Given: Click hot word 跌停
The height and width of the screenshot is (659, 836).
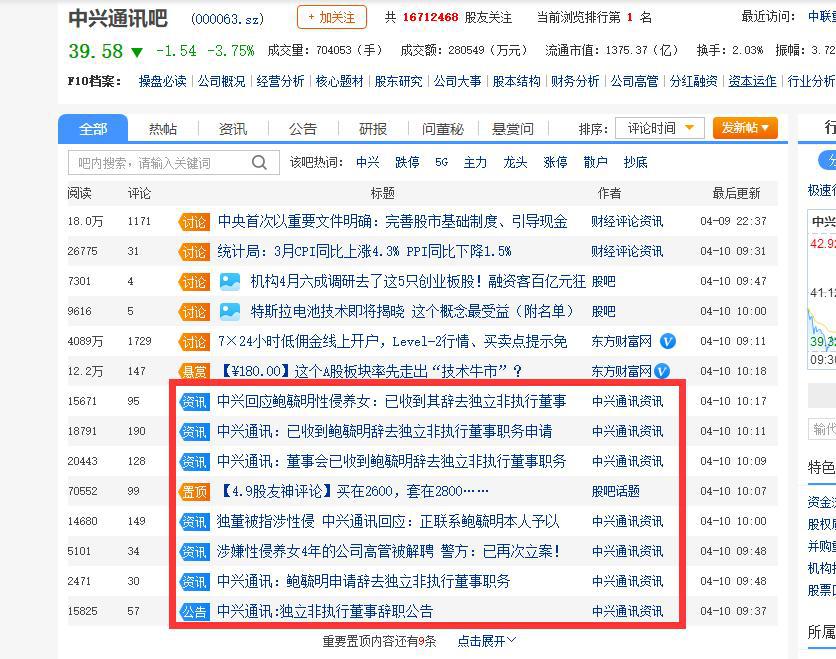Looking at the screenshot, I should (x=407, y=162).
